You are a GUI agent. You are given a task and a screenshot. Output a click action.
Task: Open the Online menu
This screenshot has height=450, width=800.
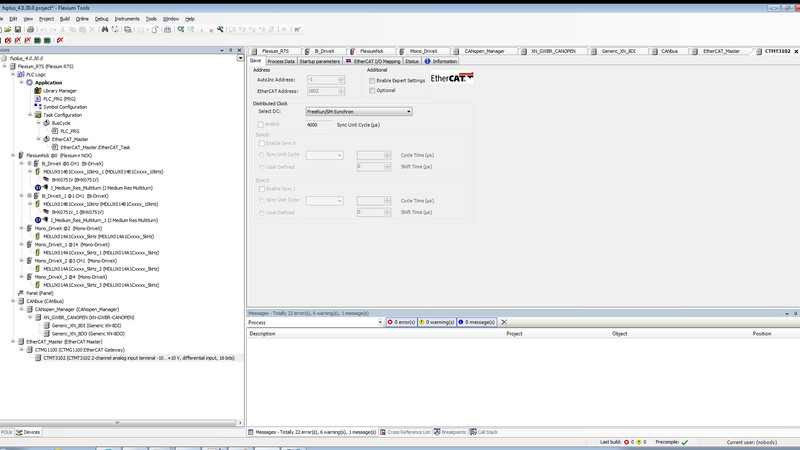click(x=82, y=18)
